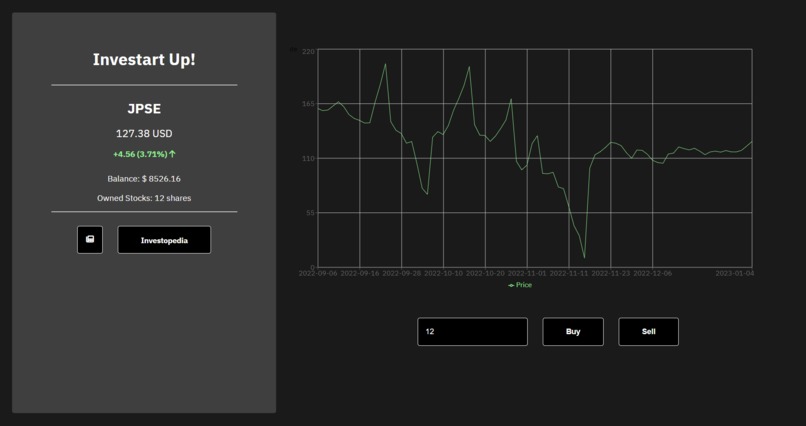Click the 220 y-axis label
The image size is (806, 426).
(x=308, y=52)
